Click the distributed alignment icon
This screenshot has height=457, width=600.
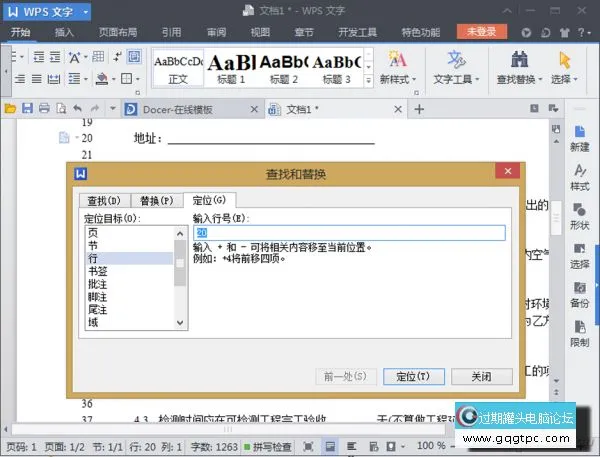(x=54, y=79)
